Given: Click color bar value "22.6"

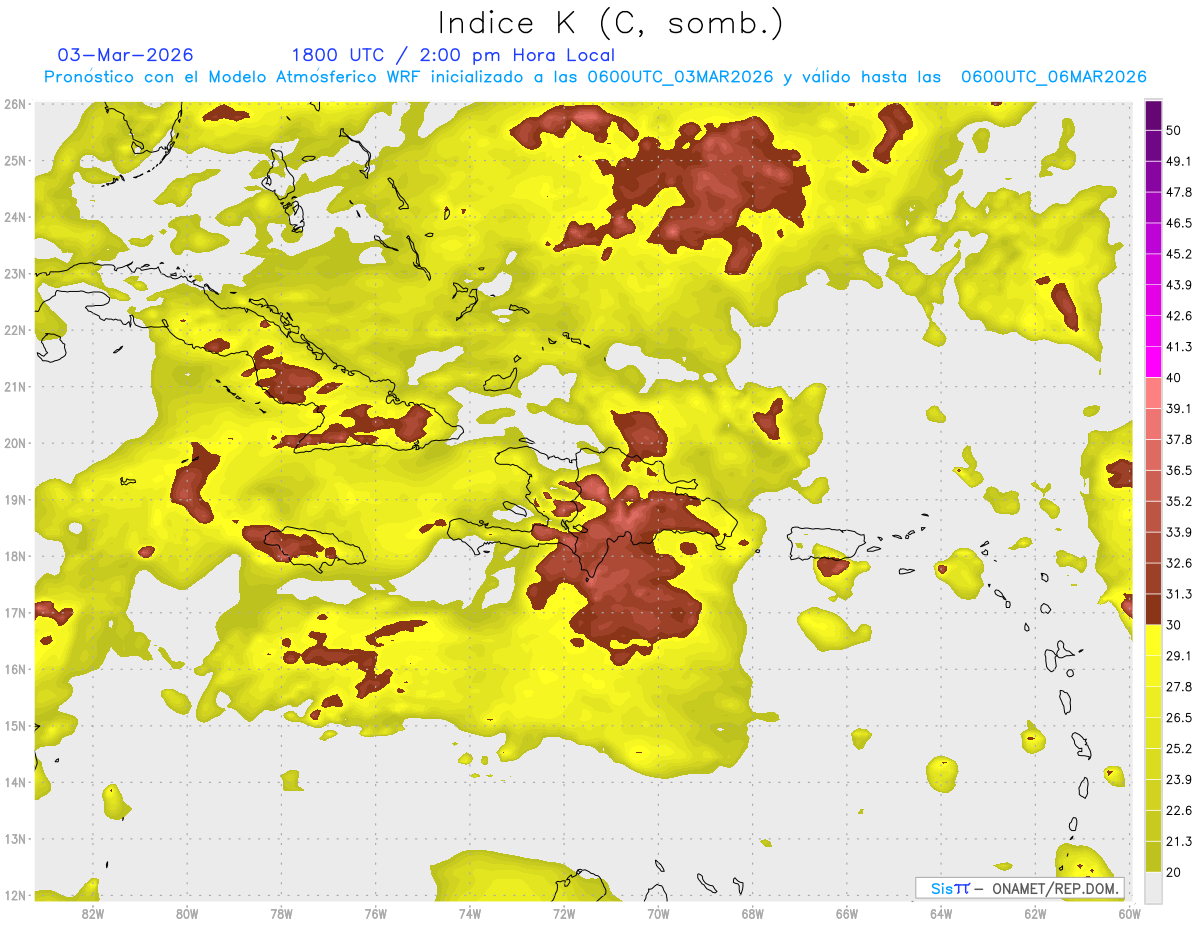Looking at the screenshot, I should pos(1179,811).
